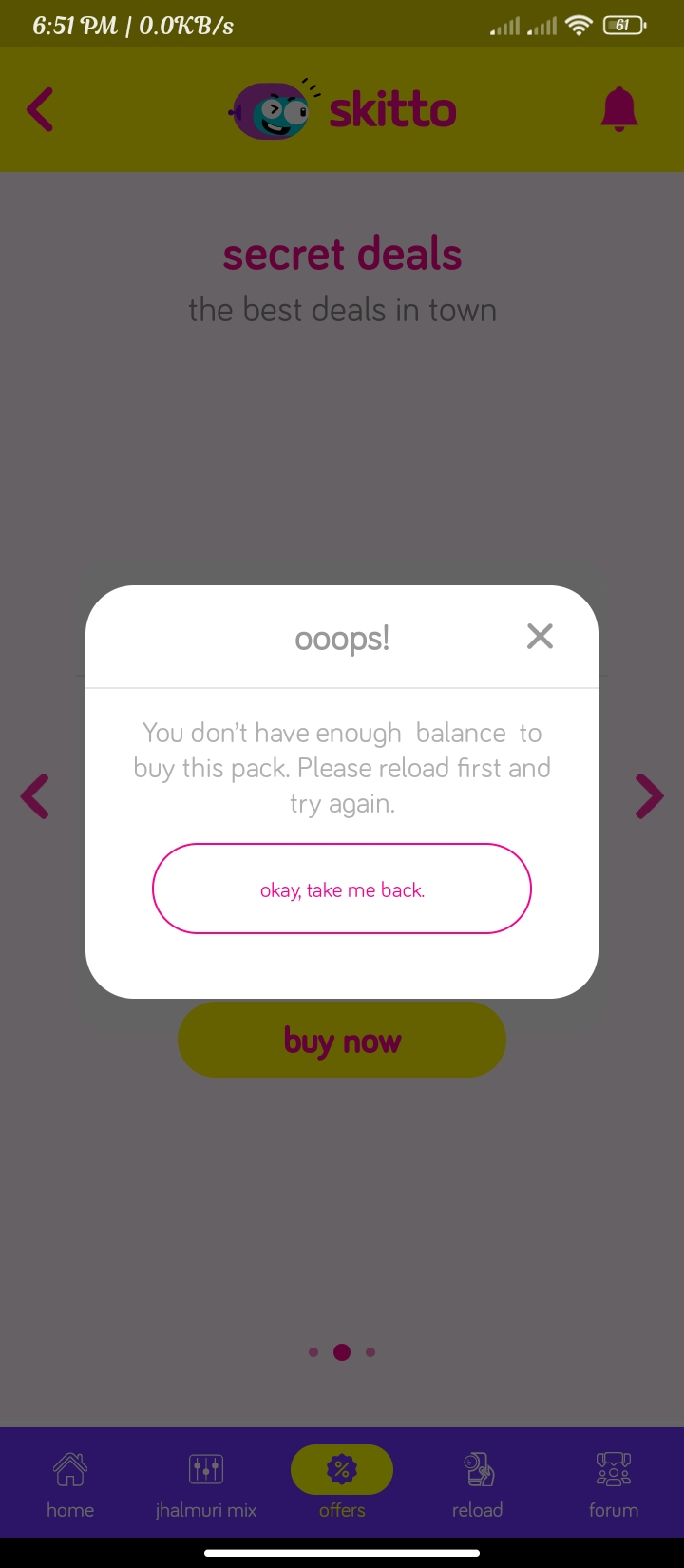Select the active middle carousel dot
684x1568 pixels.
pyautogui.click(x=342, y=1352)
